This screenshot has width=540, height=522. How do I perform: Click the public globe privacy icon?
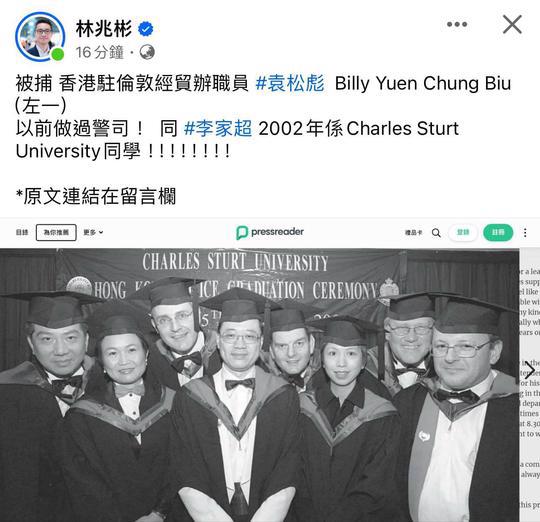click(x=147, y=52)
